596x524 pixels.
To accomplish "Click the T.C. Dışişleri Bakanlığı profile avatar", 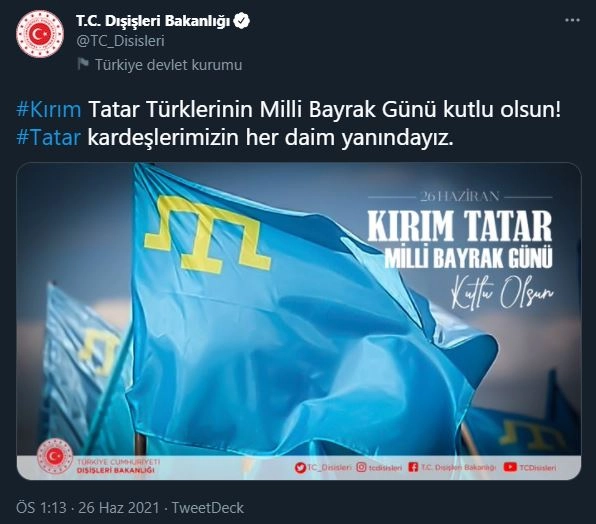I will 40,34.
